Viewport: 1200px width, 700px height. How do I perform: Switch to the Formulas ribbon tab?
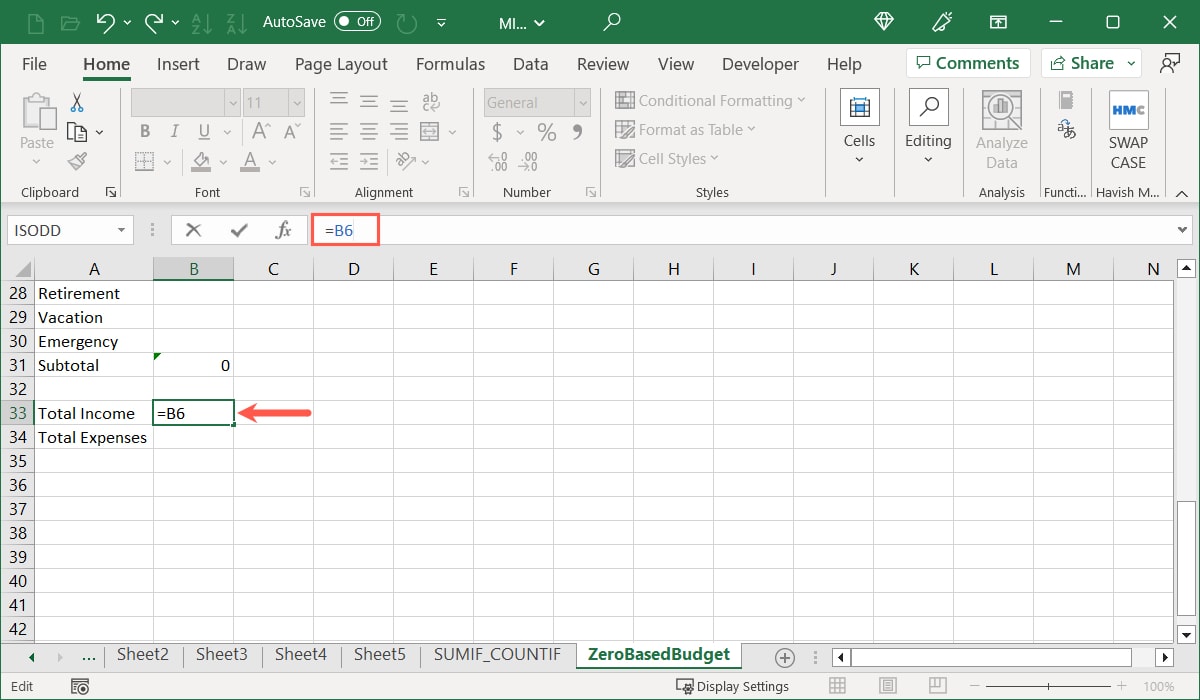coord(450,63)
